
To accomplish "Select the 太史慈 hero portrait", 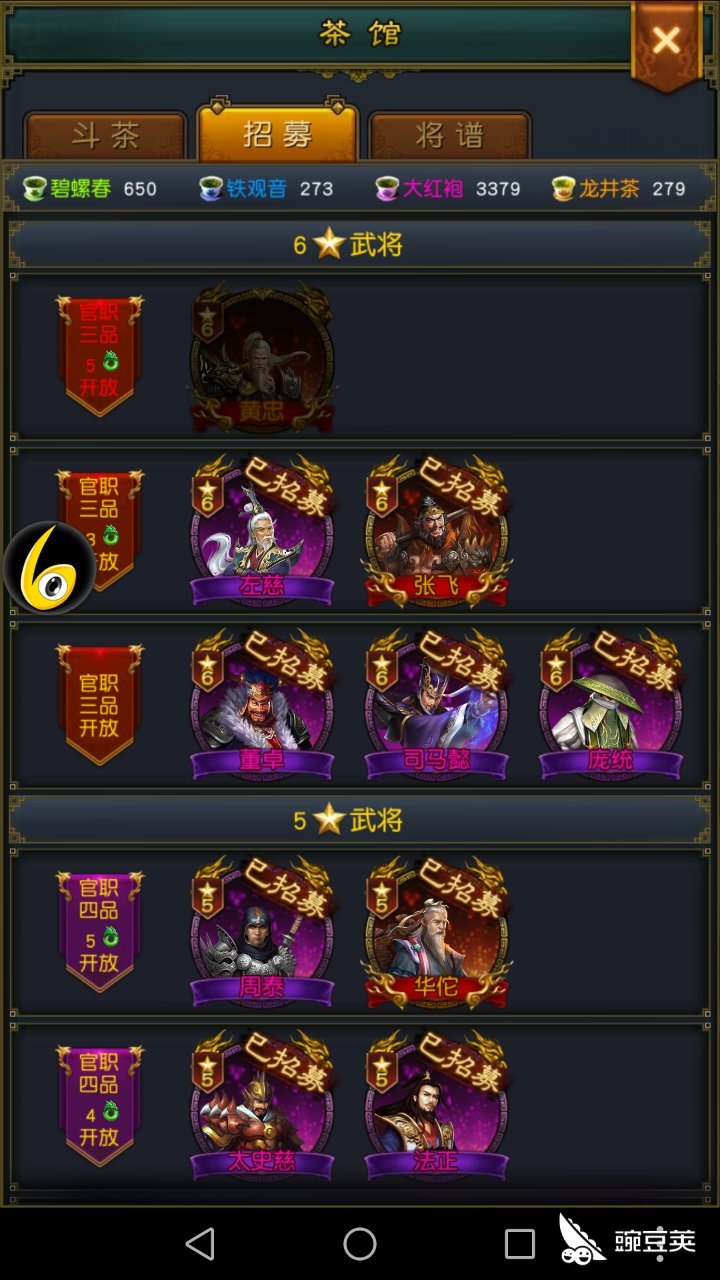I will pos(262,1106).
